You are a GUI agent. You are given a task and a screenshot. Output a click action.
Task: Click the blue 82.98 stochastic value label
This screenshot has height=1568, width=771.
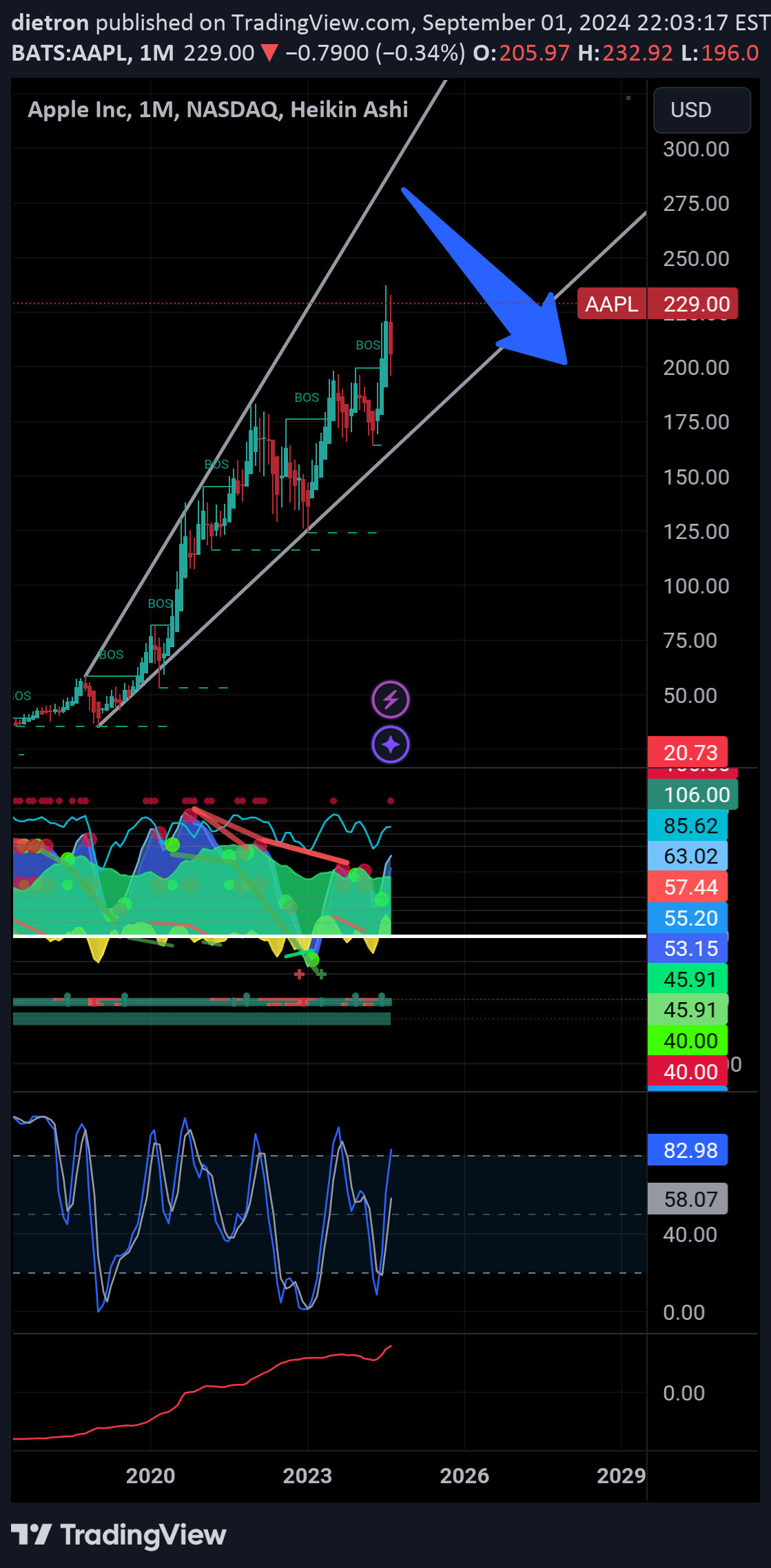[x=688, y=1150]
